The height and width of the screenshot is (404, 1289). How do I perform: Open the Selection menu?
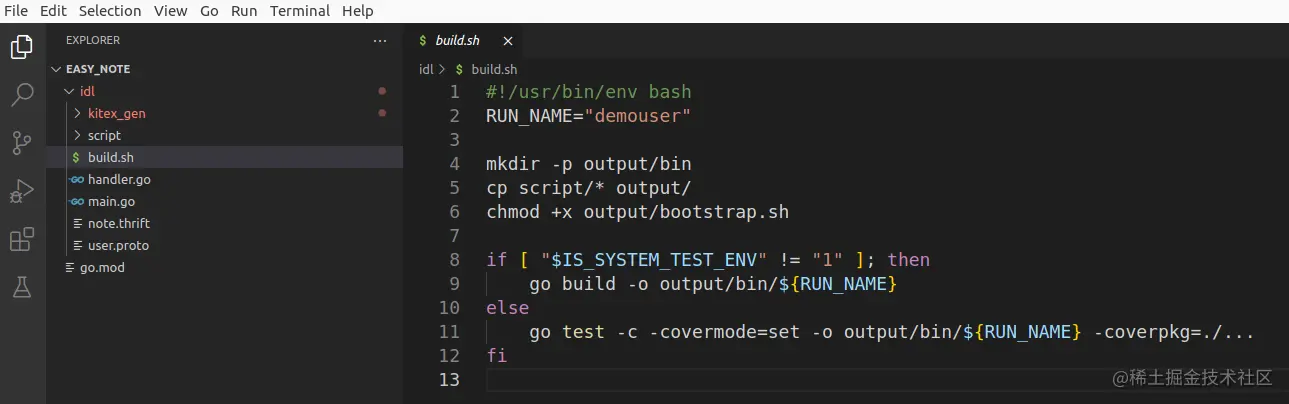(110, 11)
